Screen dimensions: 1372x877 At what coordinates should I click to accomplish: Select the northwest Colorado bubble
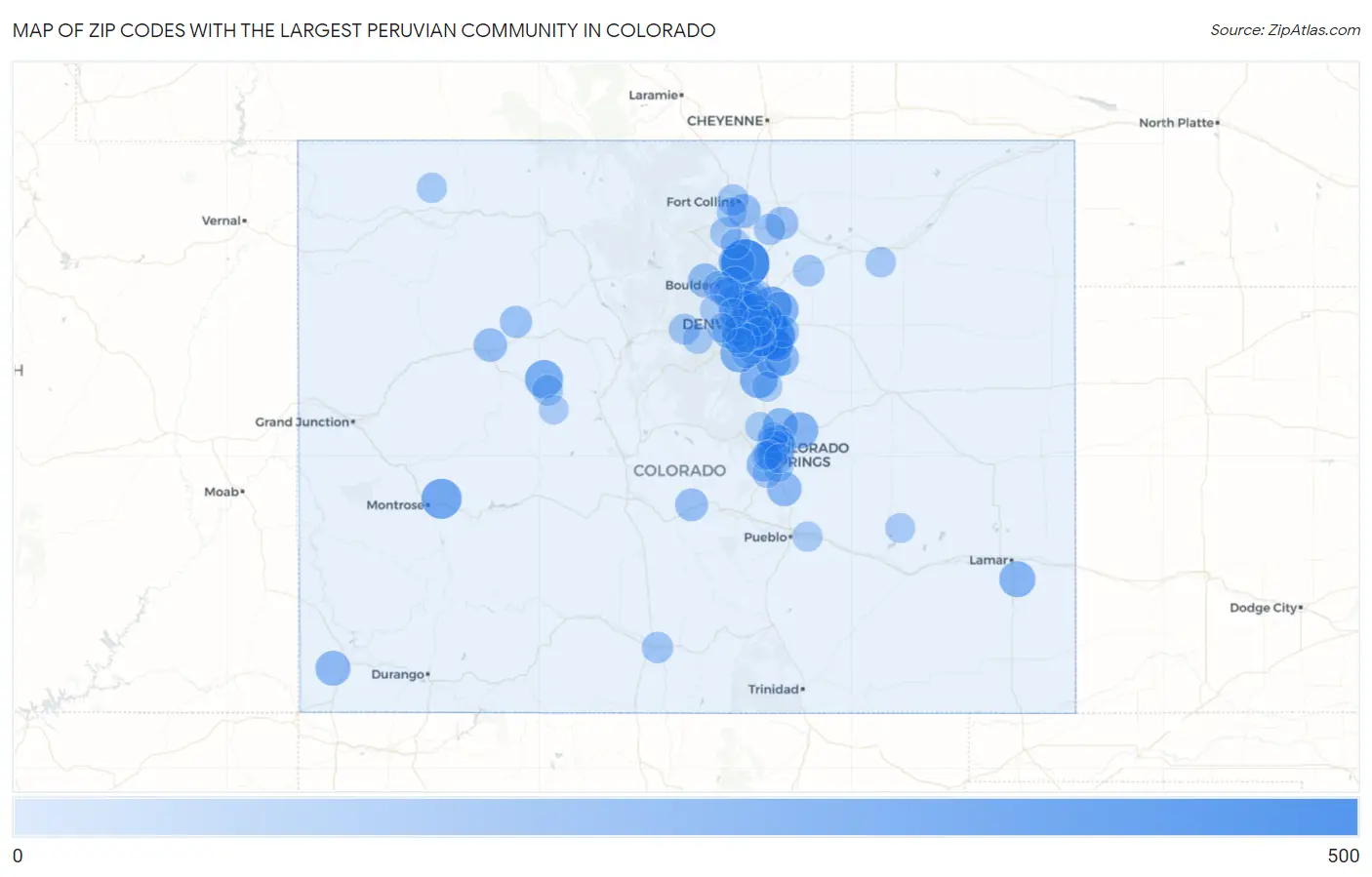(x=431, y=187)
